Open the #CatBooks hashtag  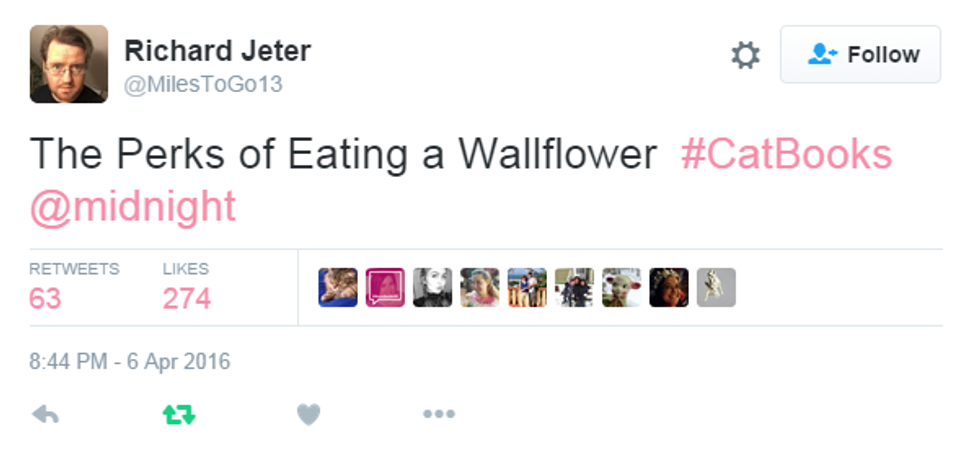coord(786,155)
